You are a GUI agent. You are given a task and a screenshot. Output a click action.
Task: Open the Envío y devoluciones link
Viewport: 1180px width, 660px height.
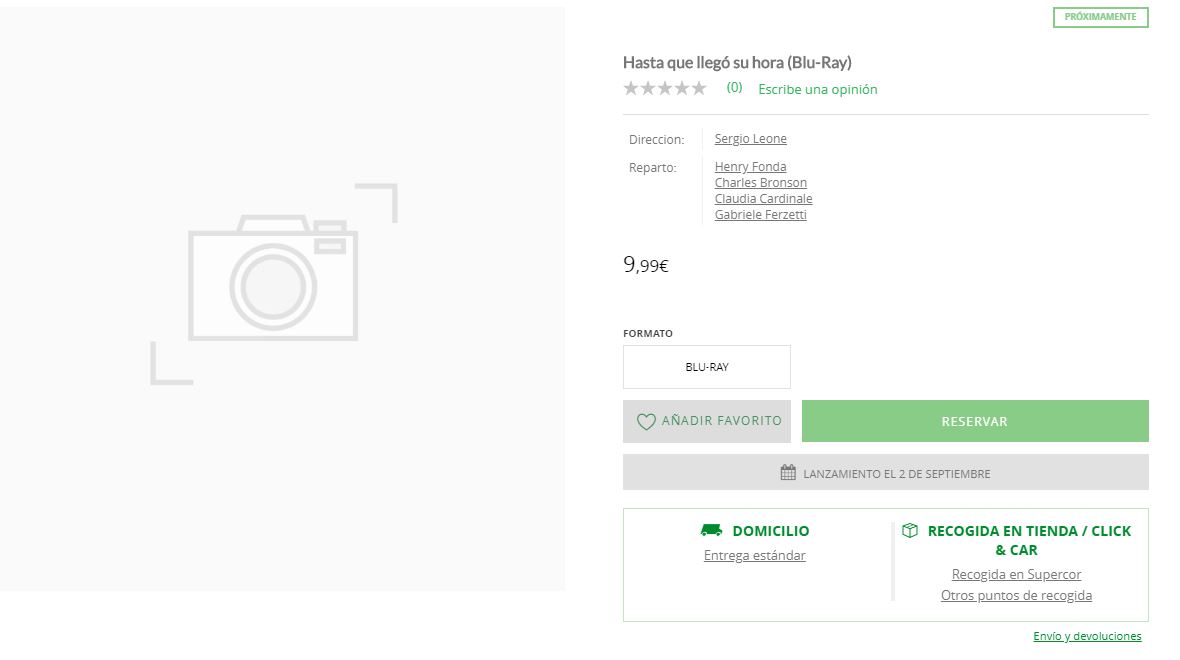1087,637
